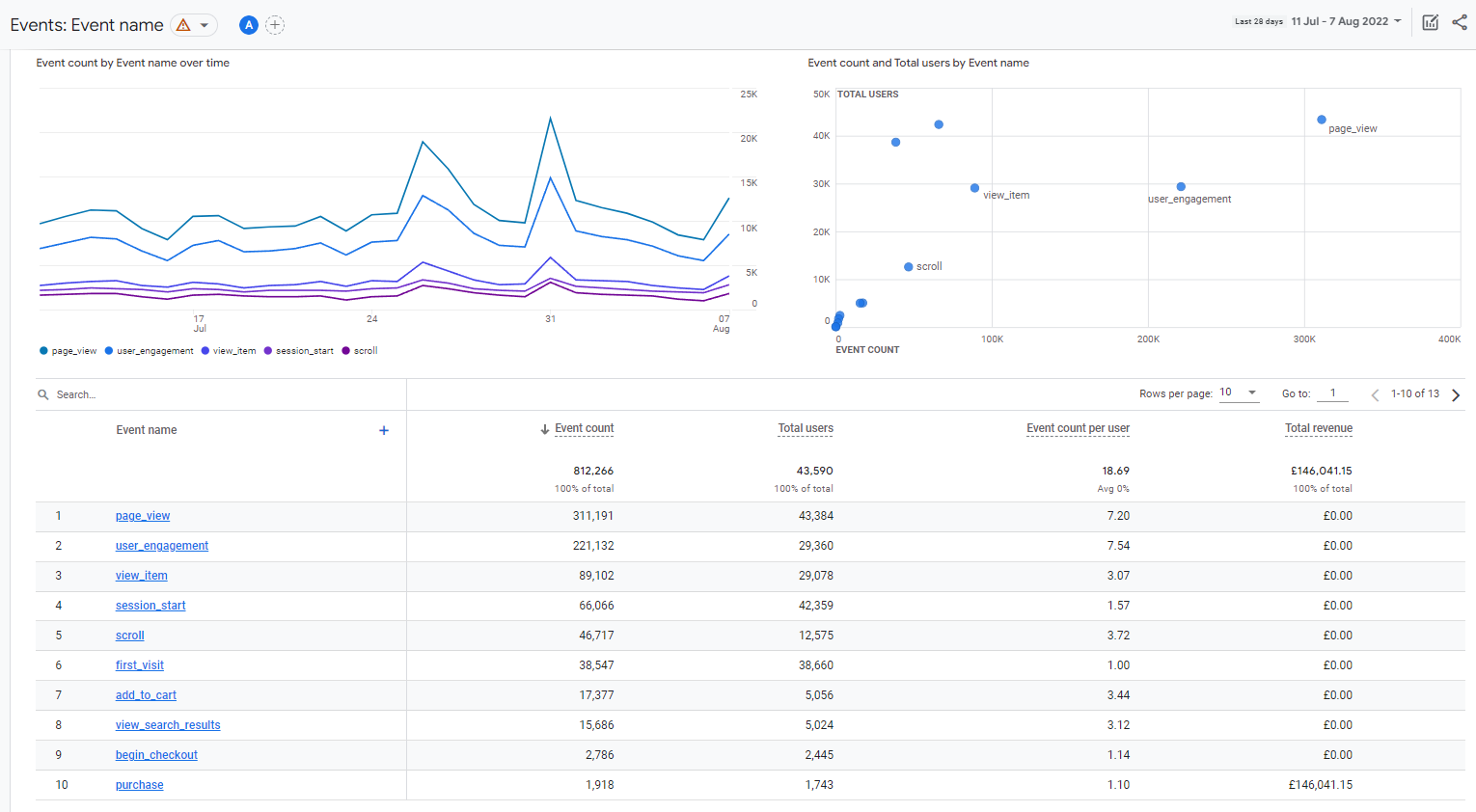Open sharing options with the share icon
The image size is (1476, 812).
click(x=1459, y=21)
